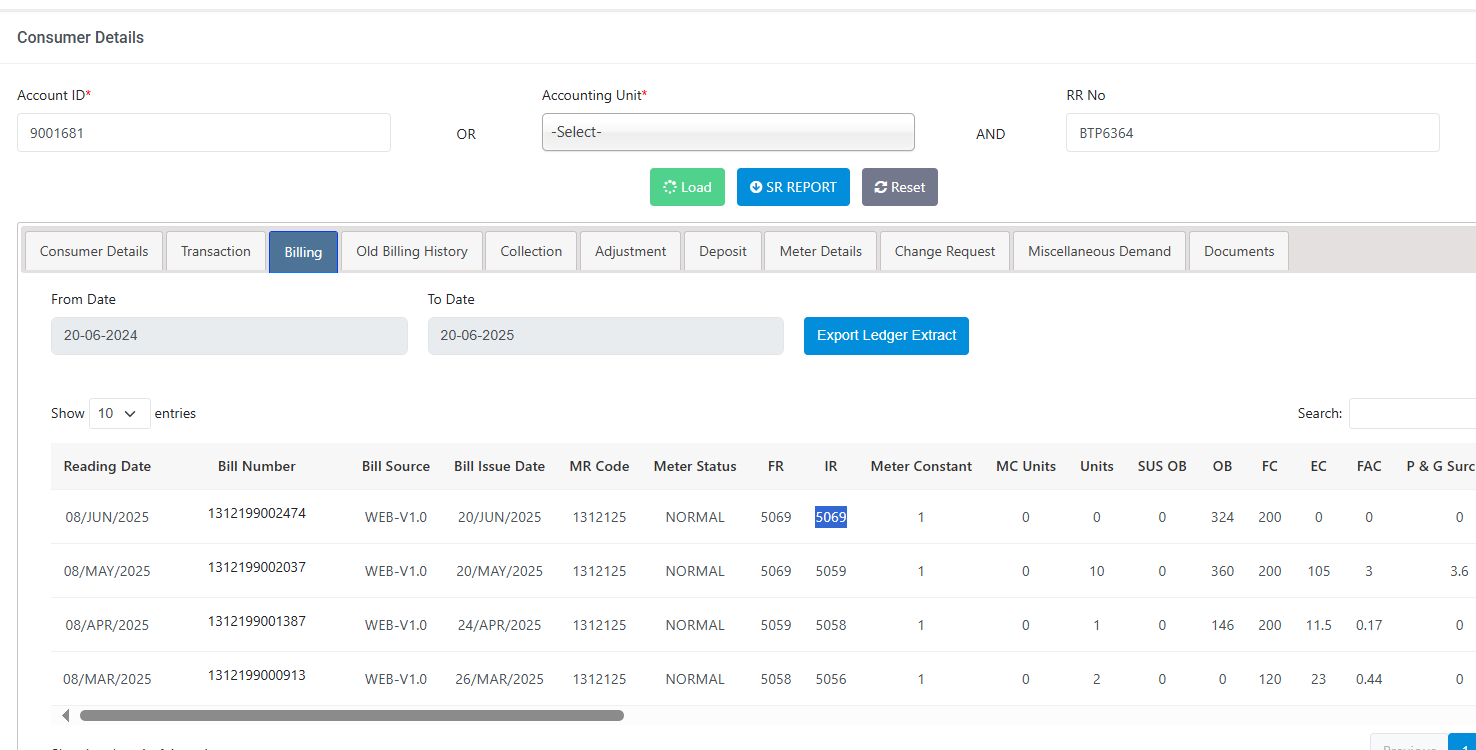Image resolution: width=1476 pixels, height=750 pixels.
Task: Click the FAC value 0.44
Action: tap(1369, 679)
